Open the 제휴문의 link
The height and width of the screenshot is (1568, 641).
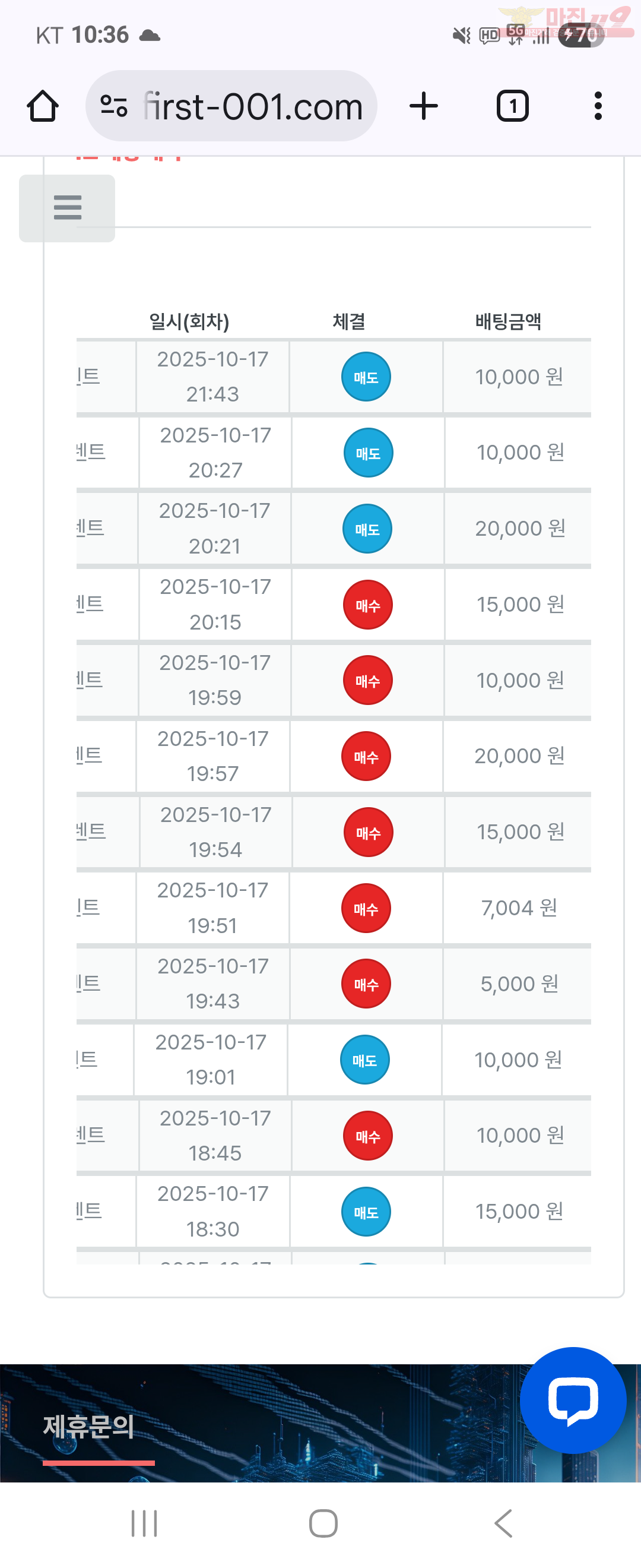click(89, 1426)
